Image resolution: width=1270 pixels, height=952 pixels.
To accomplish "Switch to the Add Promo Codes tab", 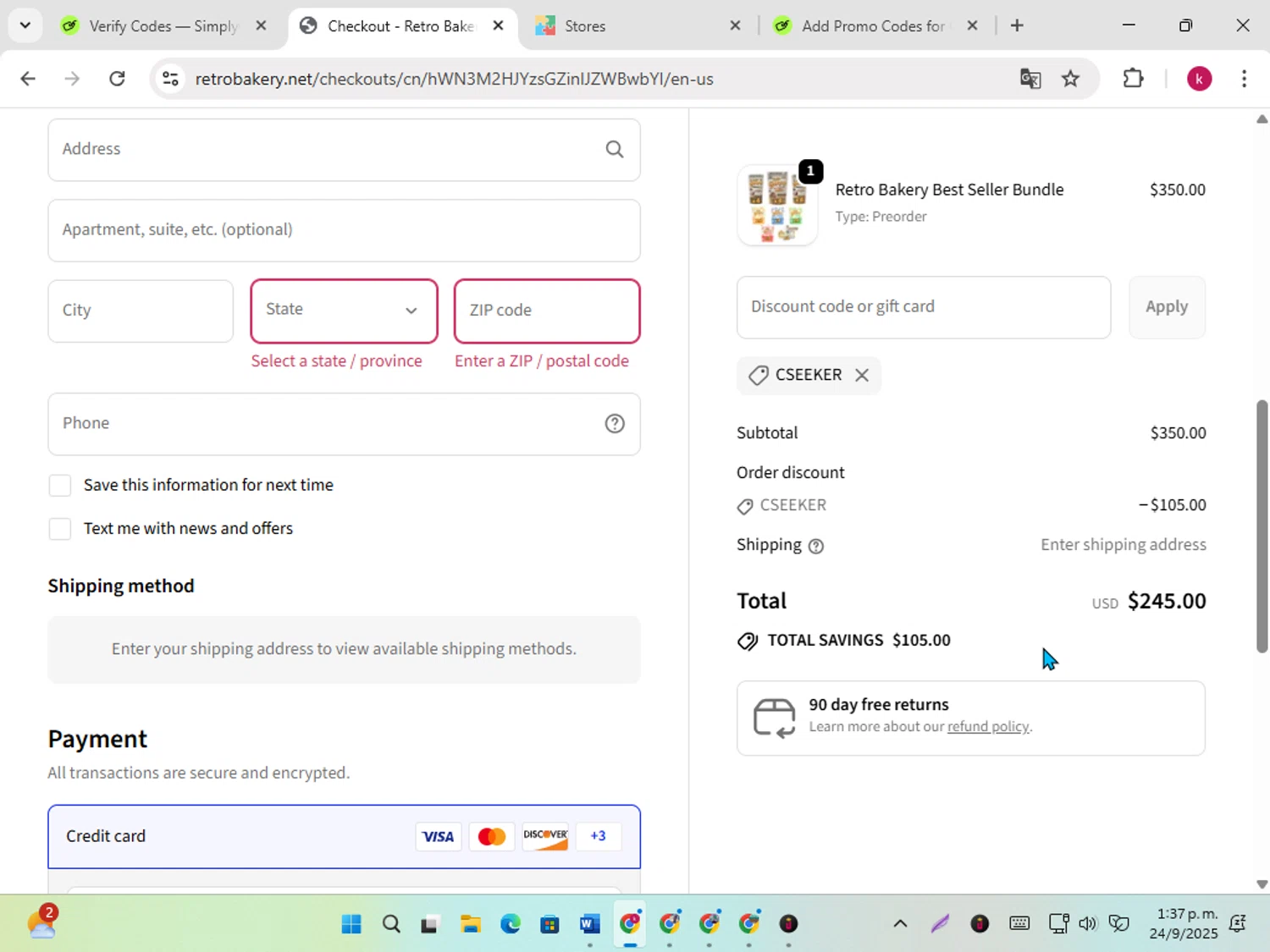I will (x=875, y=26).
